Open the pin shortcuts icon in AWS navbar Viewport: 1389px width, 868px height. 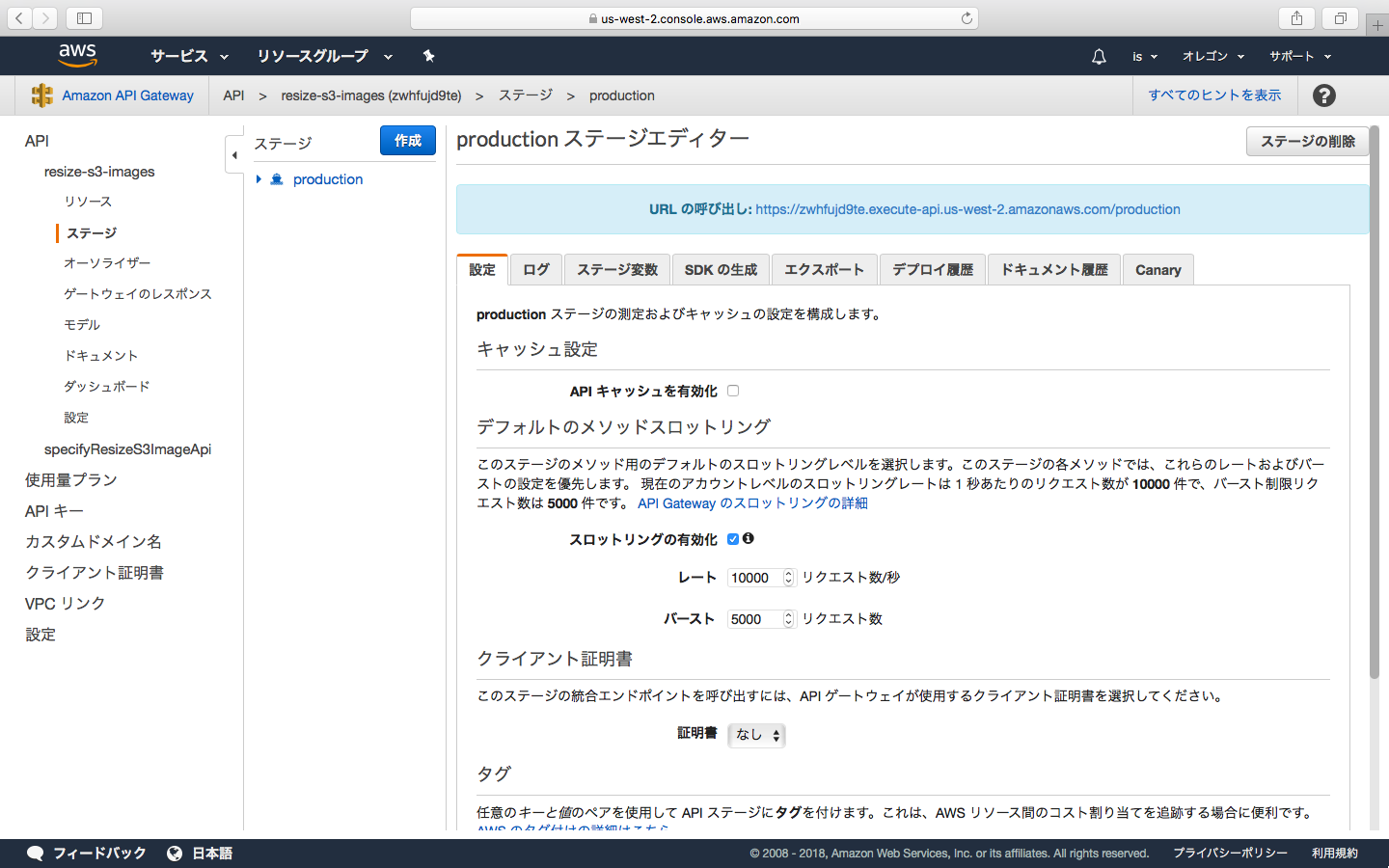click(428, 56)
